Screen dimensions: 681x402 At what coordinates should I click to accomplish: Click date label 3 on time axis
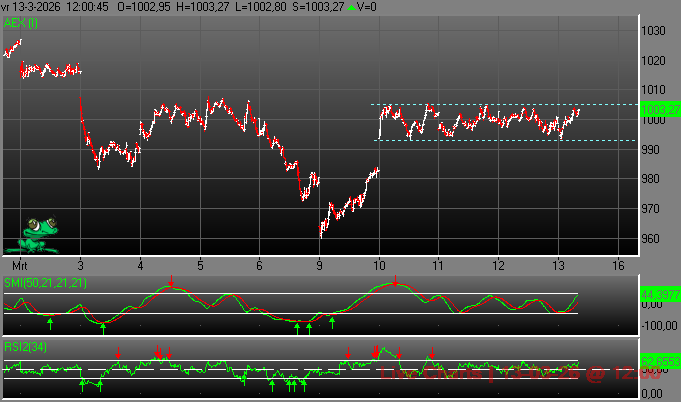coord(80,266)
